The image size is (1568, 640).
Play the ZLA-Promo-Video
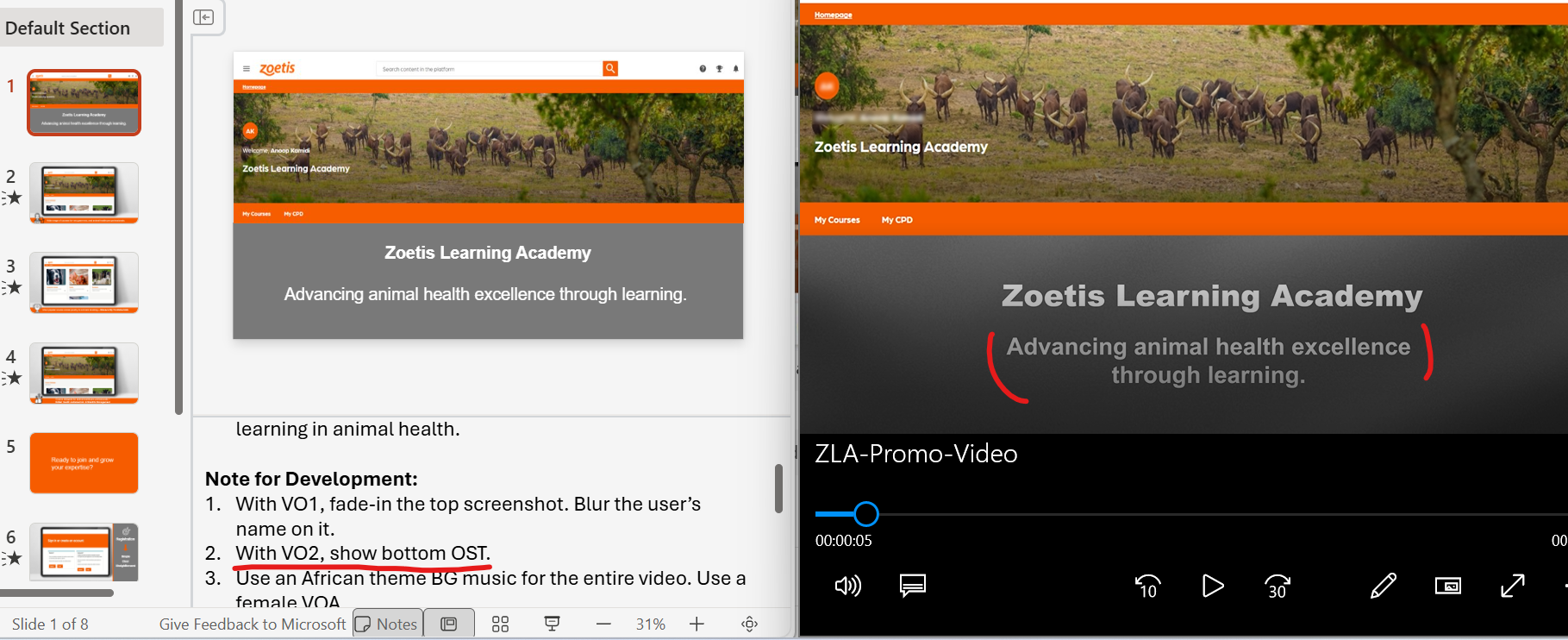point(1212,587)
